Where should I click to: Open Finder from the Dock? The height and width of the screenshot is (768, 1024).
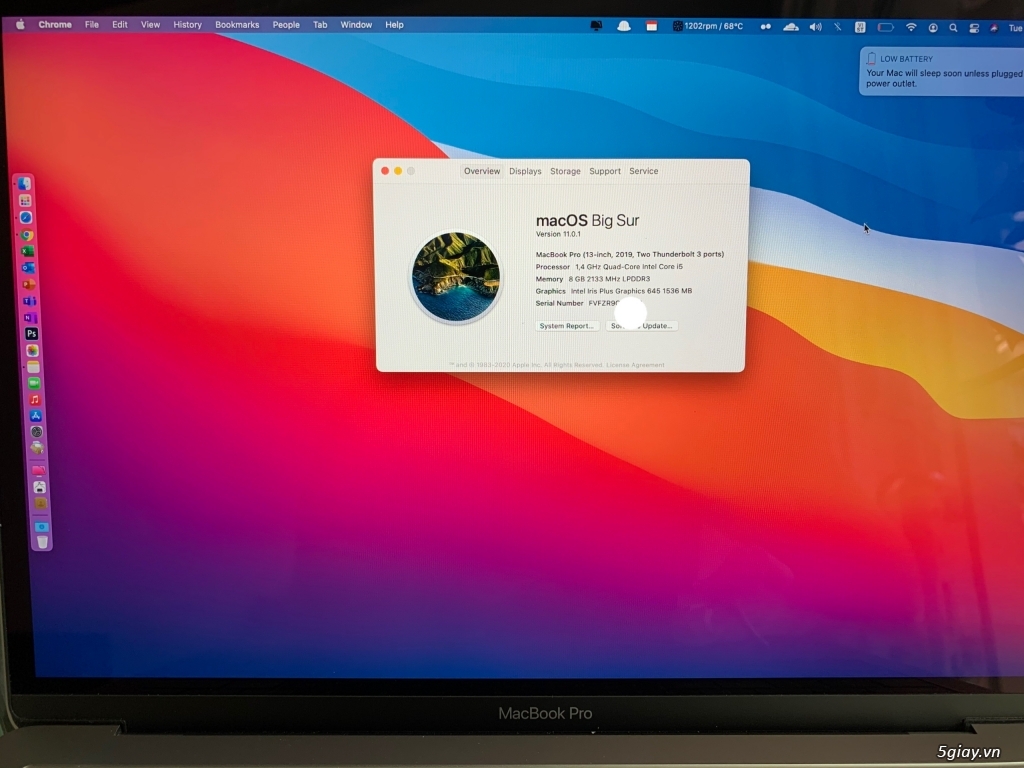25,184
